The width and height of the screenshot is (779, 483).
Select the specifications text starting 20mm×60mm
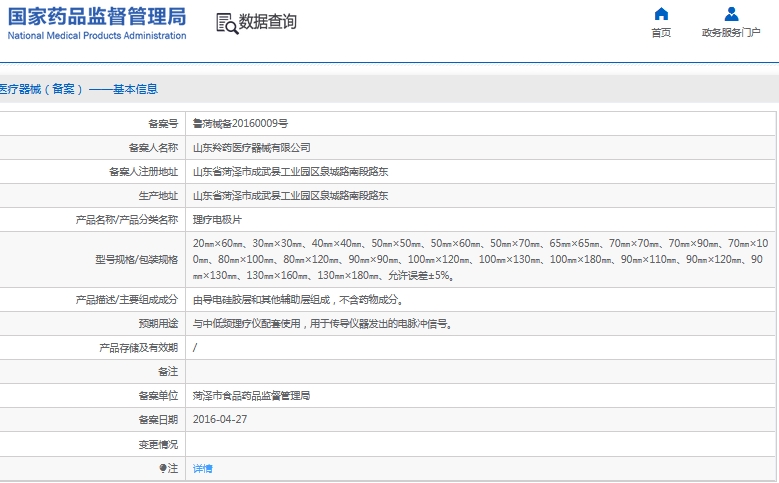point(480,259)
